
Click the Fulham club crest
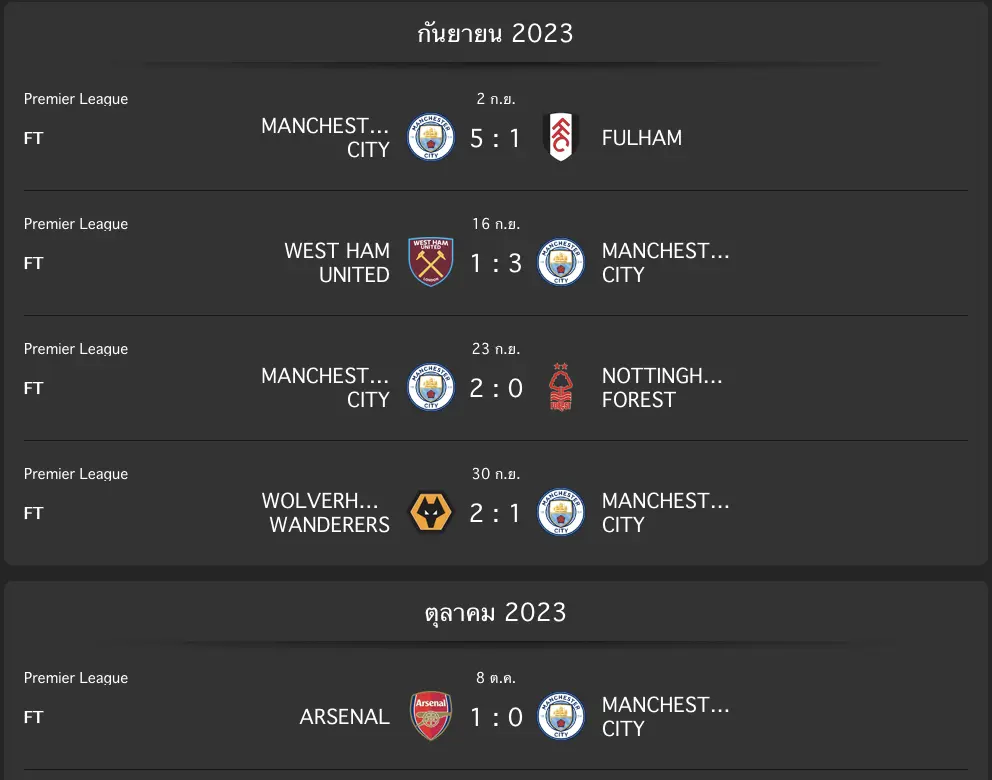click(x=561, y=138)
